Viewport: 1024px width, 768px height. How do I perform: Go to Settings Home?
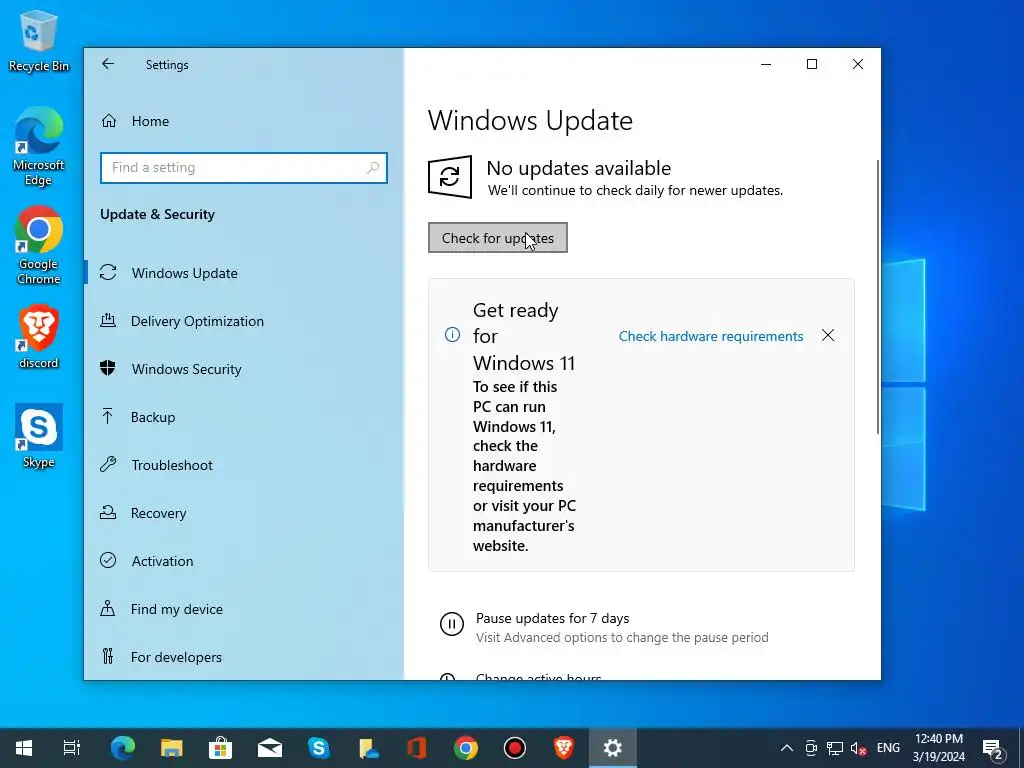tap(135, 121)
